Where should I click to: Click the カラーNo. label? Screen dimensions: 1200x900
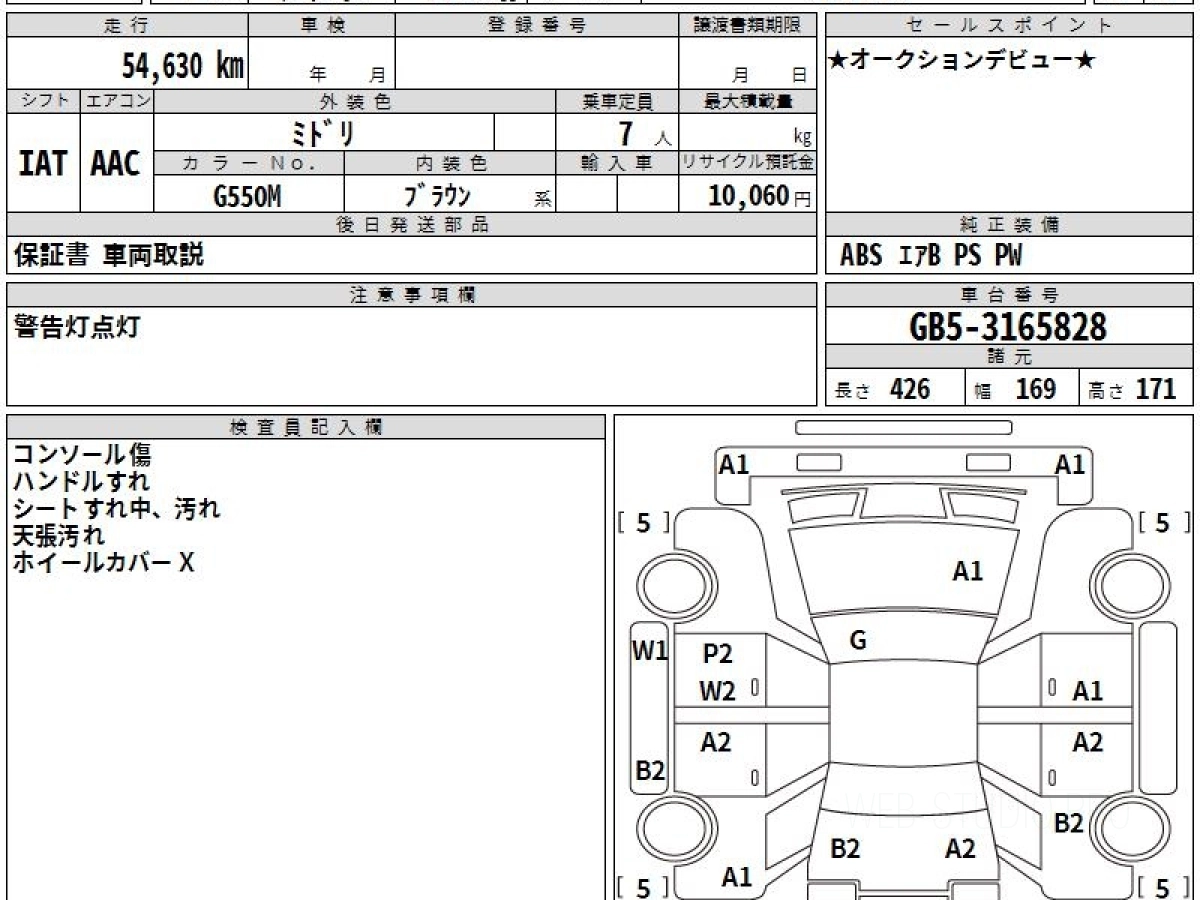(x=250, y=163)
